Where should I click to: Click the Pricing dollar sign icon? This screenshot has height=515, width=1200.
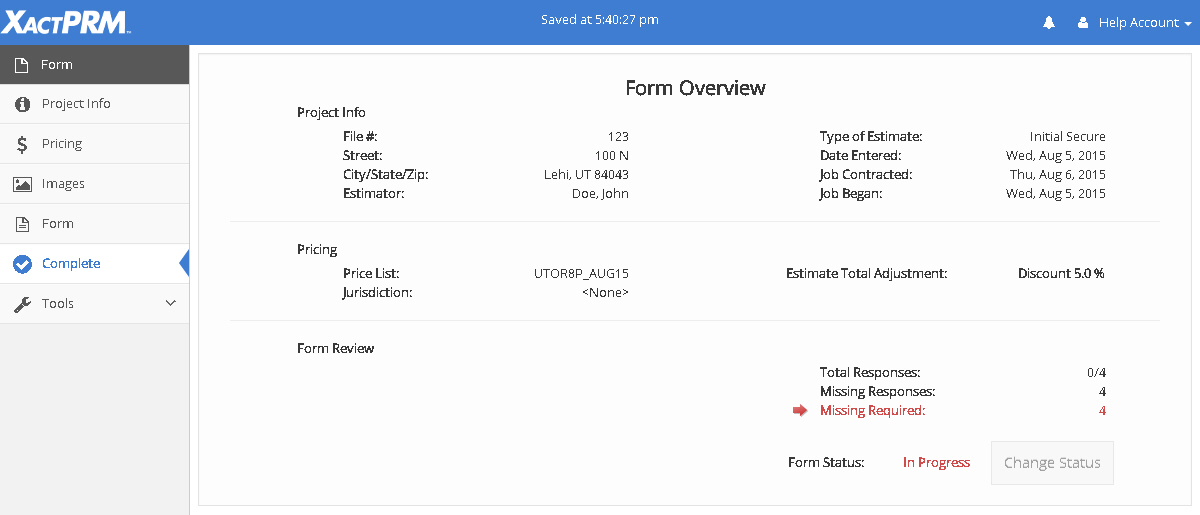point(22,144)
